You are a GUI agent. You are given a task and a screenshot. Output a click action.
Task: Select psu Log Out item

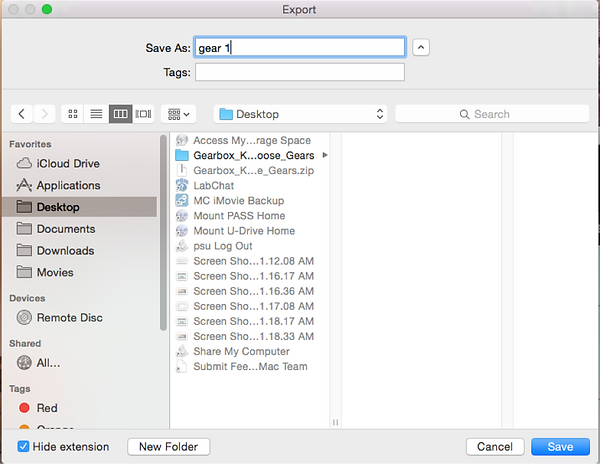(x=249, y=246)
